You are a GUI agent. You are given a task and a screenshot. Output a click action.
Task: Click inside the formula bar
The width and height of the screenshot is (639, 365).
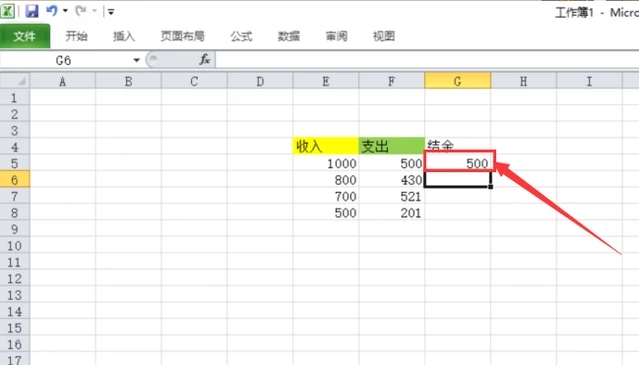427,60
